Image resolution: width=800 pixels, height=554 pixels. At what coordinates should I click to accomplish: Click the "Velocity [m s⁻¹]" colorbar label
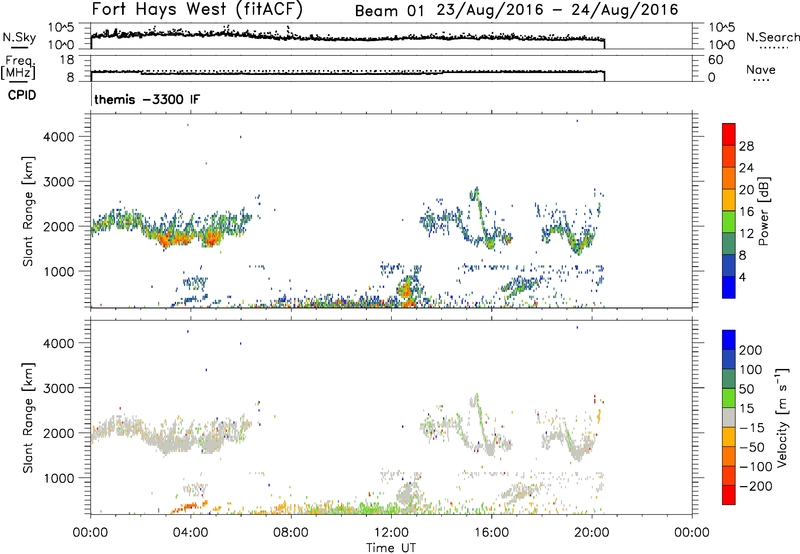pos(782,417)
